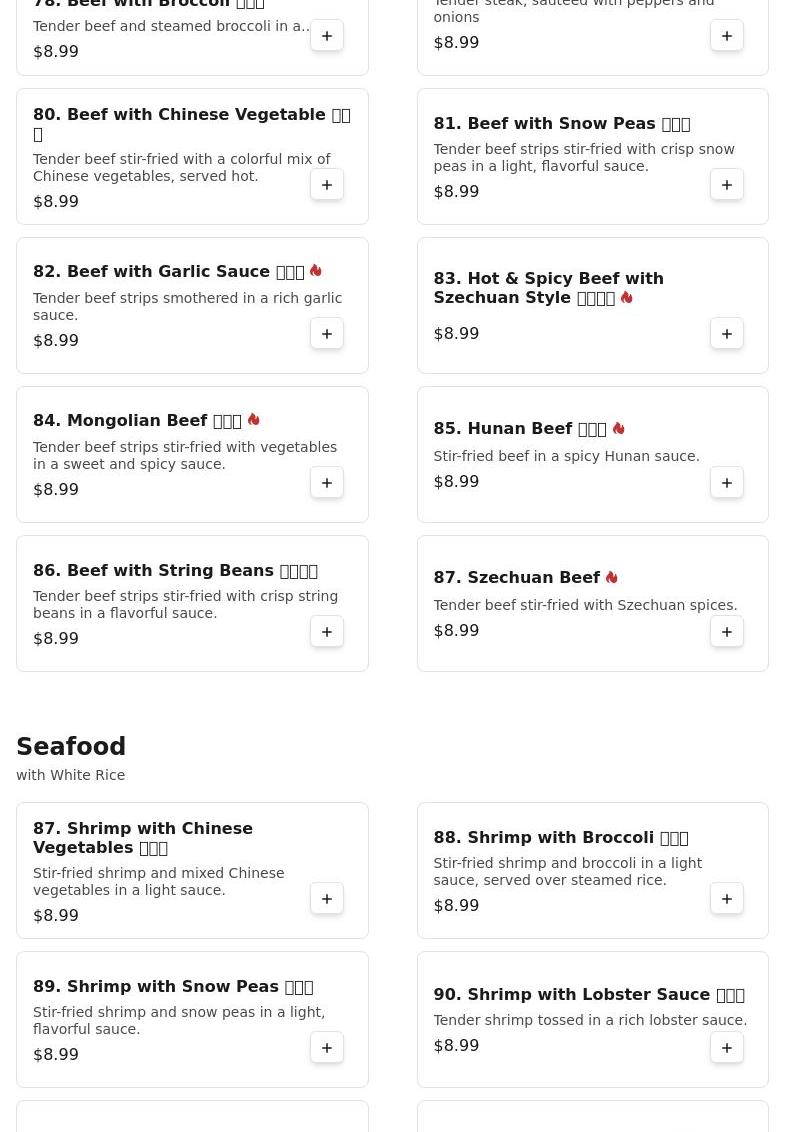Open Mongolian Beef item title

pos(137,421)
